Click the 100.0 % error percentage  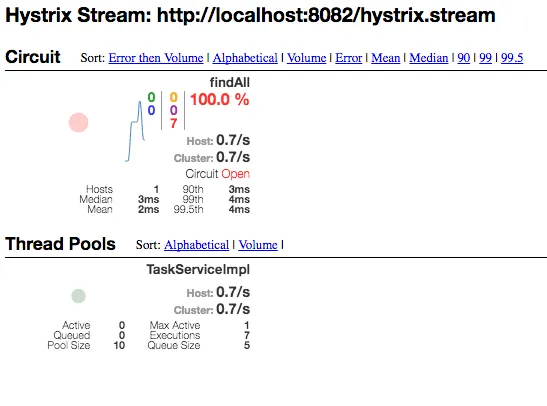click(x=219, y=100)
